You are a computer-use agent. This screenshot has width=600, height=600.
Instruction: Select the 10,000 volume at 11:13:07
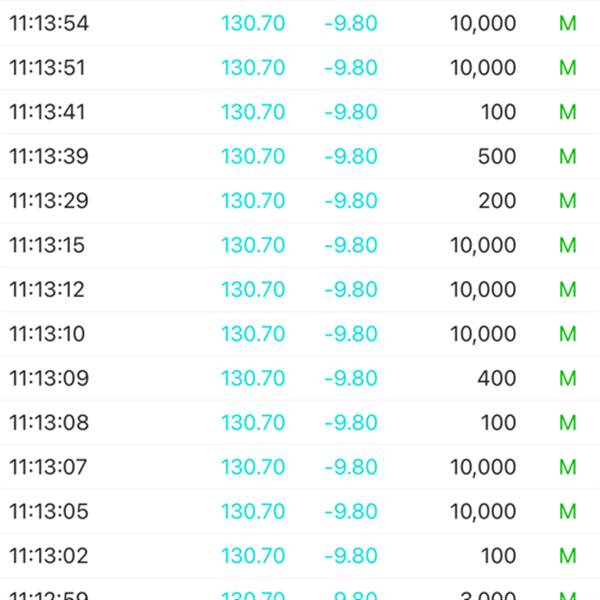pos(483,468)
